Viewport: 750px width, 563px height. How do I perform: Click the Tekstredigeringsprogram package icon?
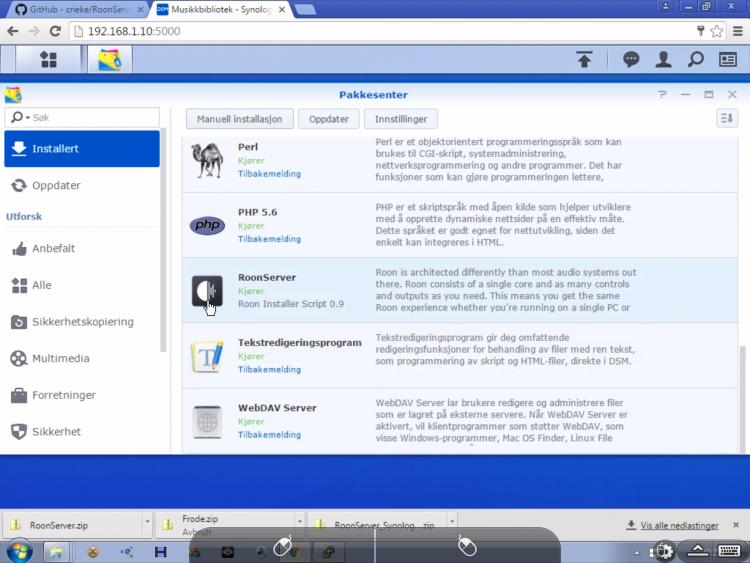207,356
